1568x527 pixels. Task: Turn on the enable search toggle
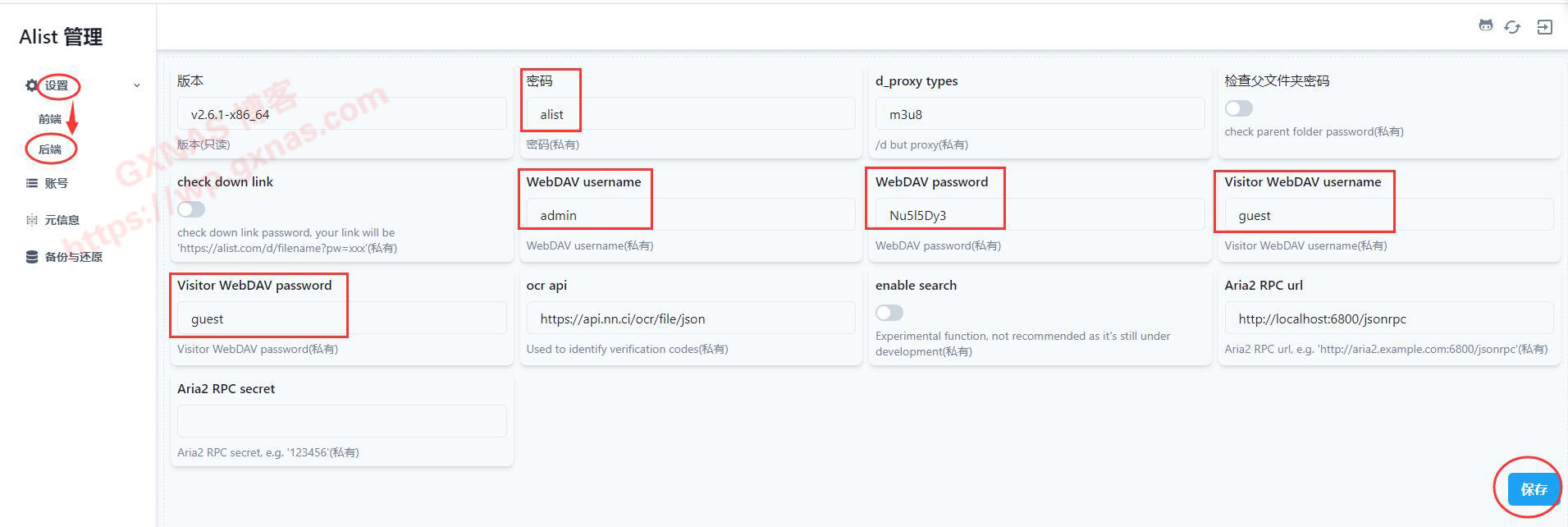[x=889, y=313]
